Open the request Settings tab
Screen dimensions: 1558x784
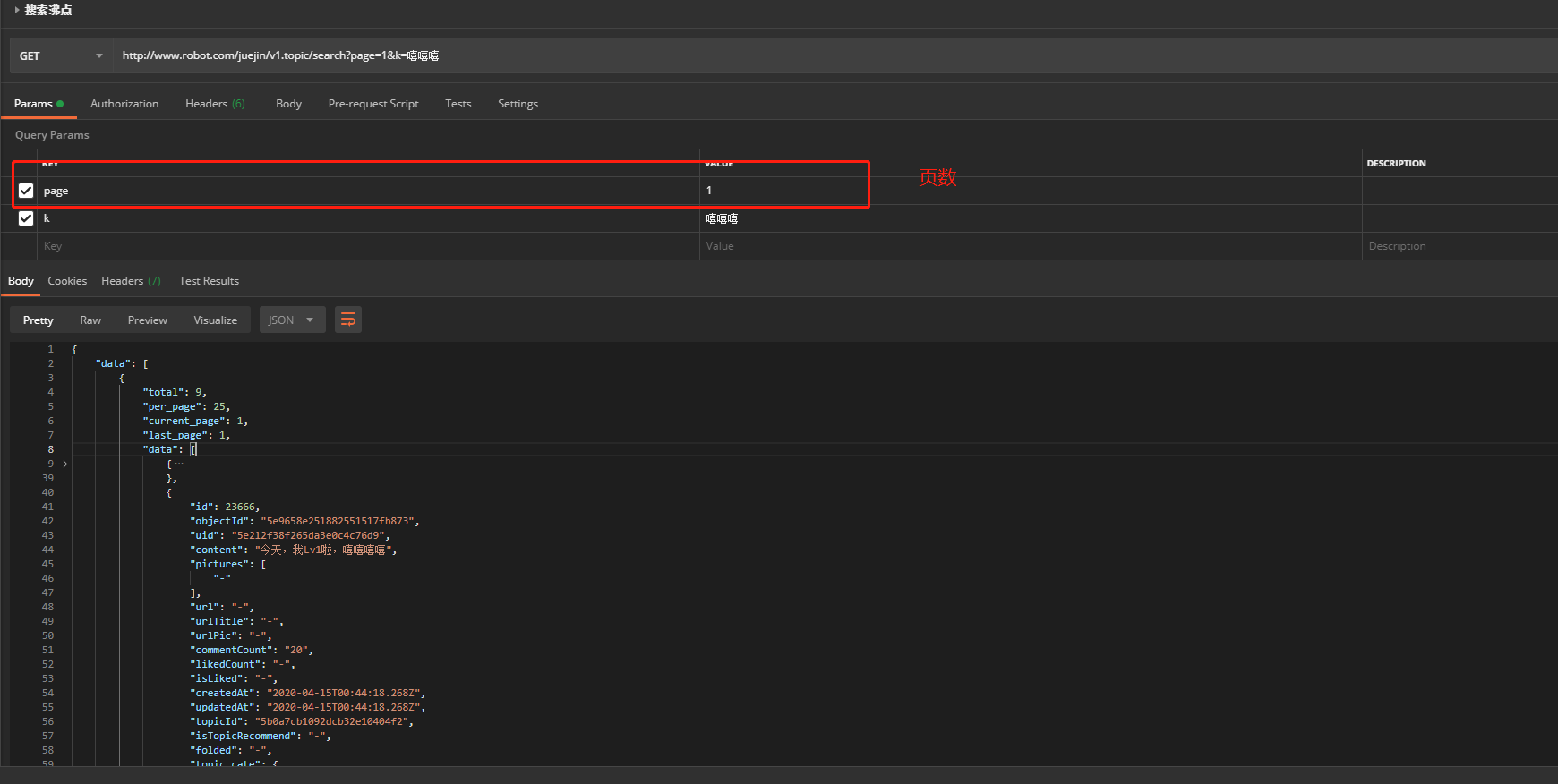(x=518, y=104)
